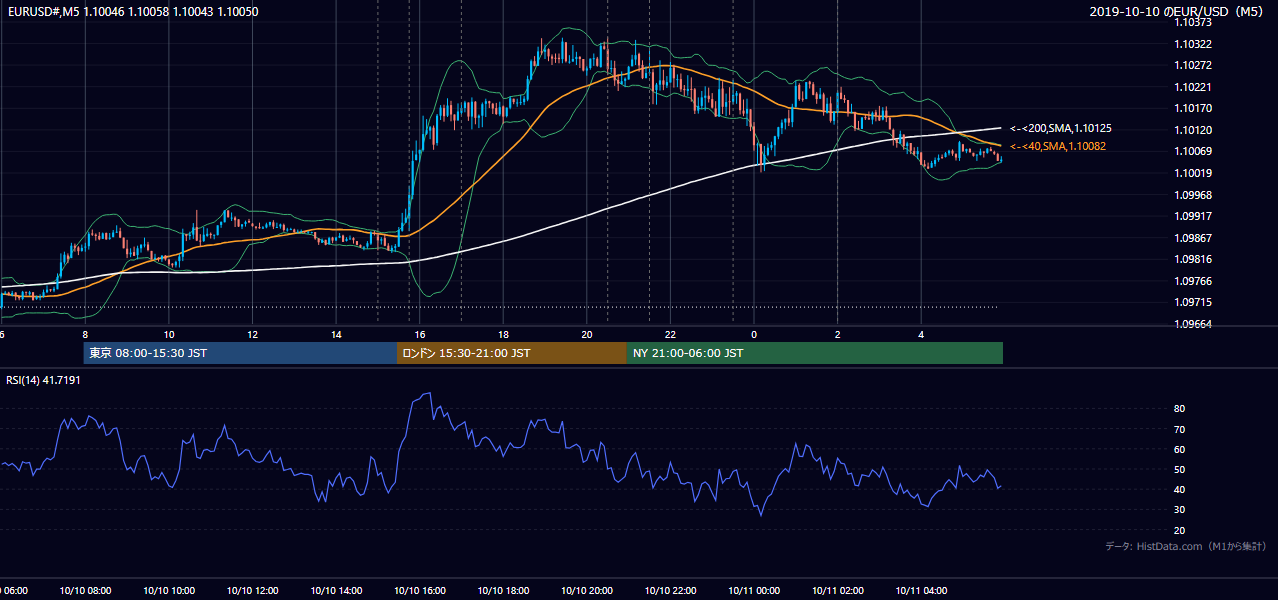
Task: Click the 10/10 14:00 date axis label
Action: tap(336, 591)
